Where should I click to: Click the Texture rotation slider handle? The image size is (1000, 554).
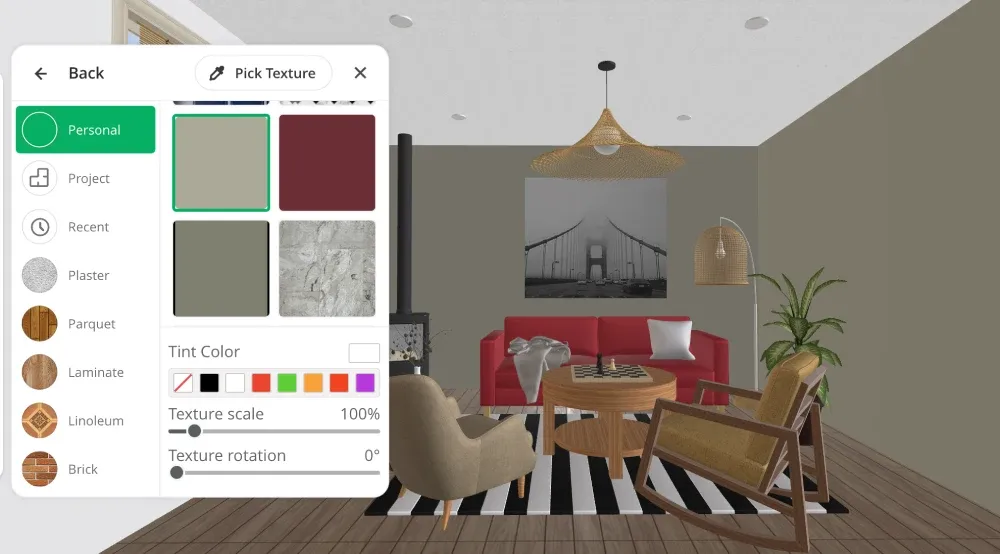click(177, 472)
